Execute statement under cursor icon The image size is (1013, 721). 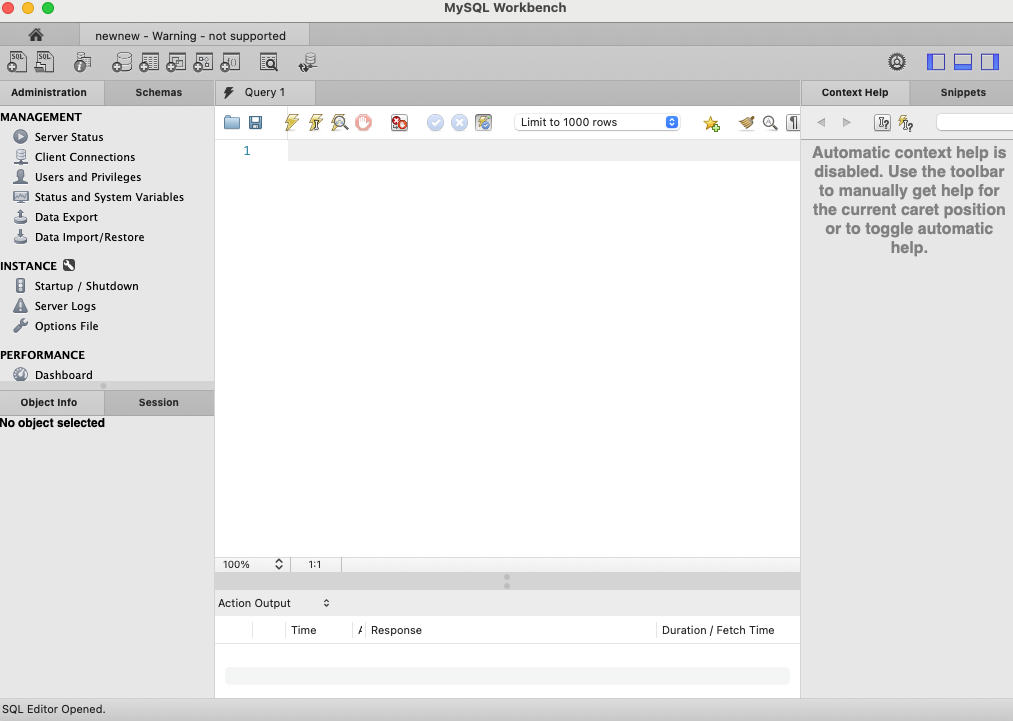[316, 122]
